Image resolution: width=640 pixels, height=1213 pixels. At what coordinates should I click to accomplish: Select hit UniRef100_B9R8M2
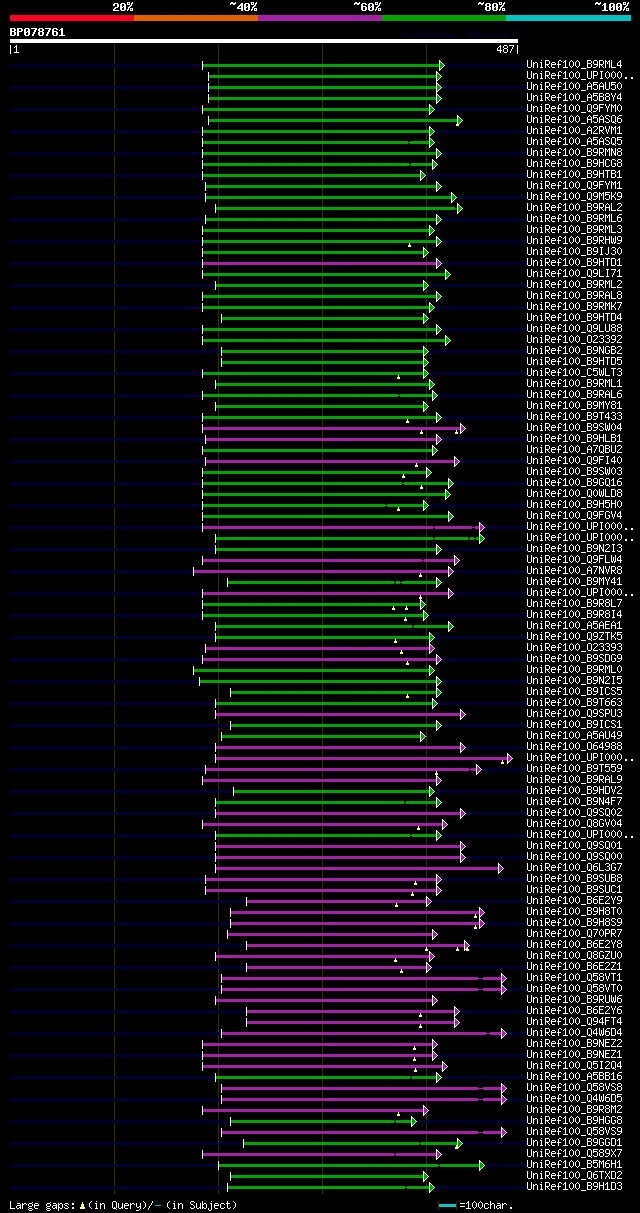(574, 1110)
